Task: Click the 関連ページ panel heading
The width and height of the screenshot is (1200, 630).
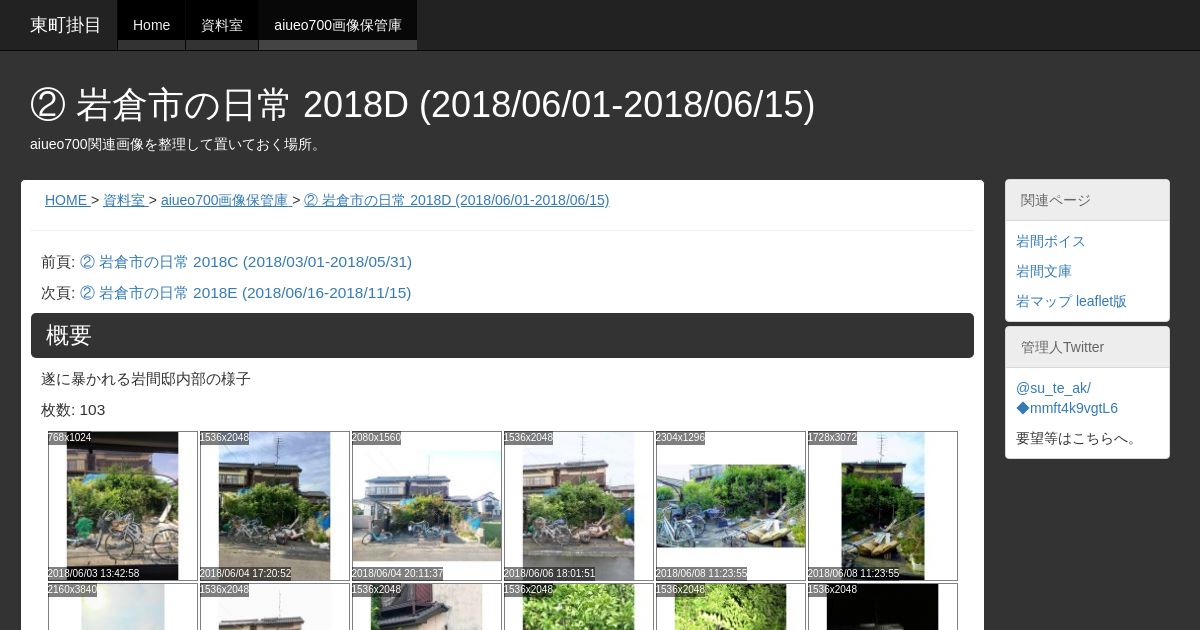Action: coord(1087,200)
